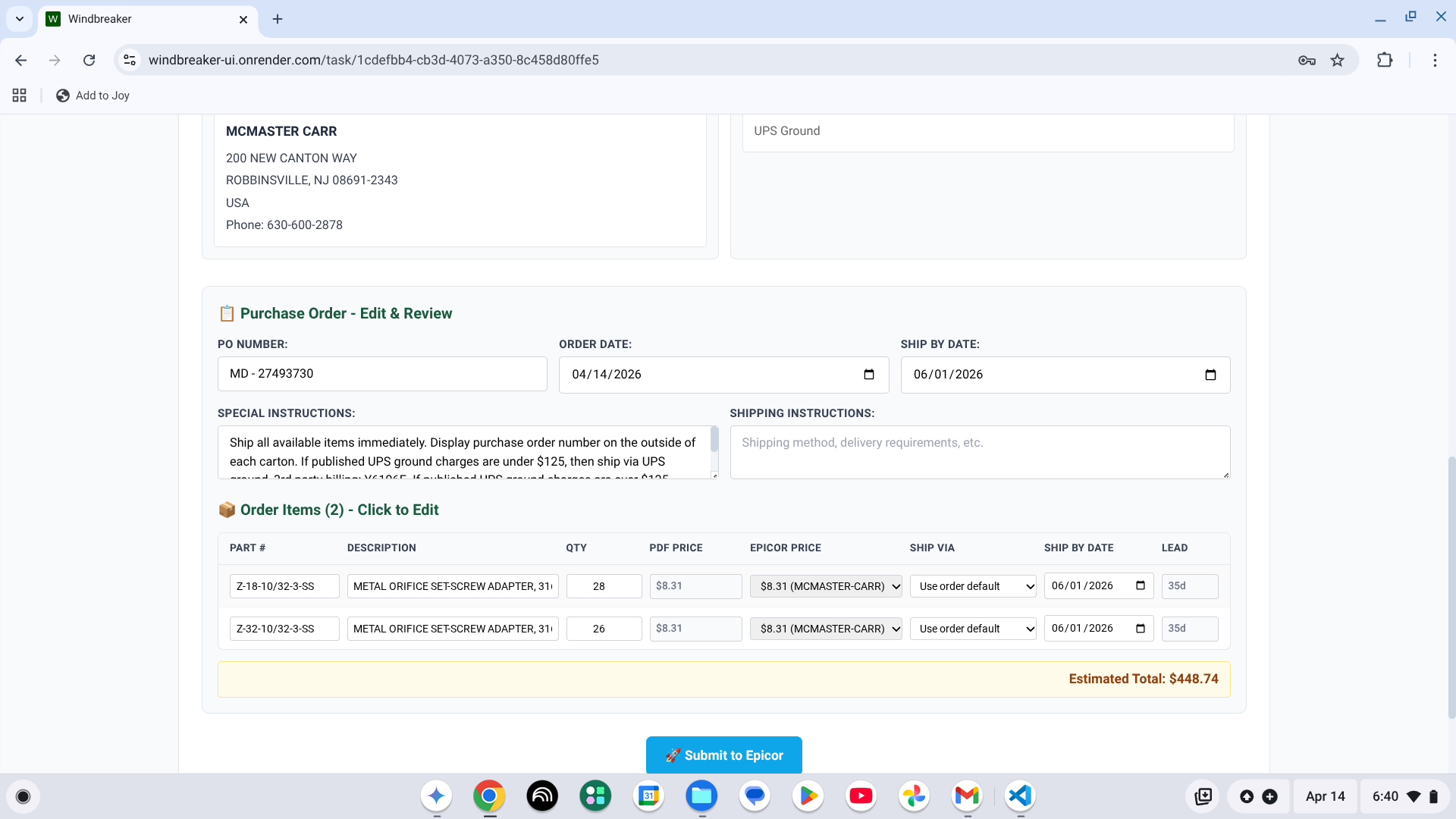This screenshot has width=1456, height=819.
Task: Edit the PO Number field
Action: (381, 373)
